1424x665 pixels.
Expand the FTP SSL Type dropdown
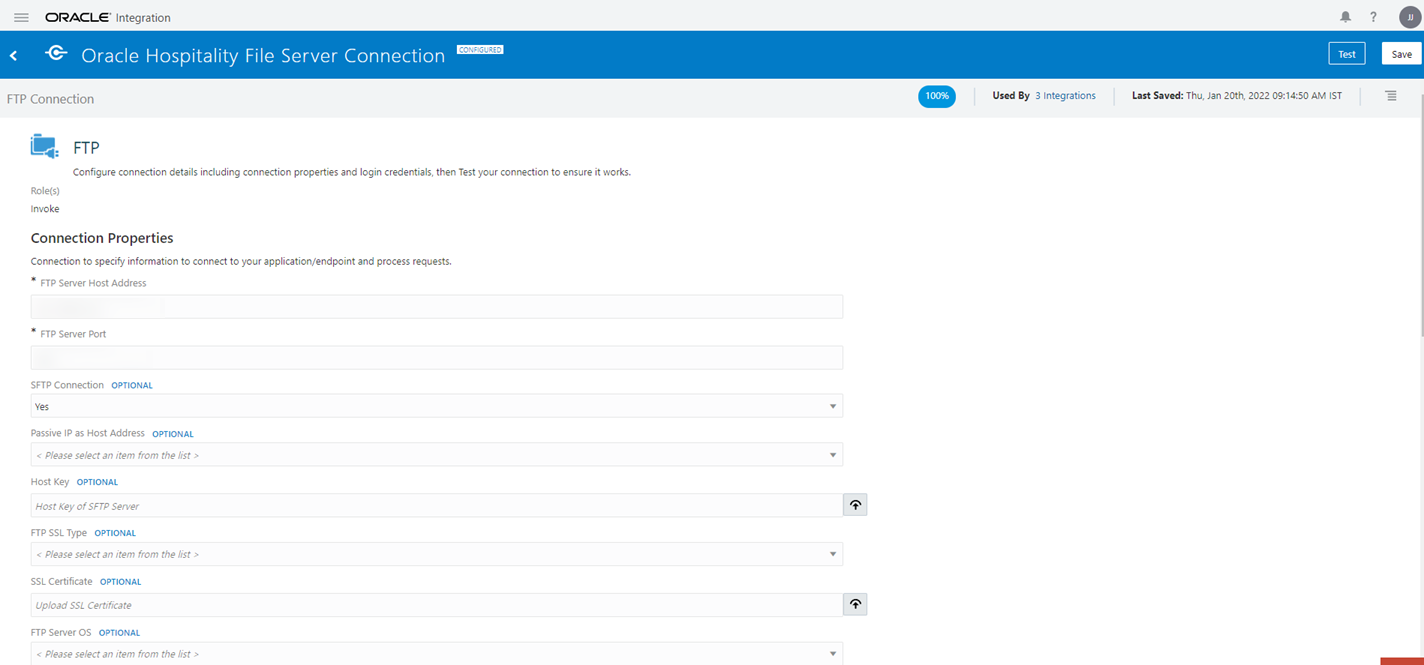[437, 554]
